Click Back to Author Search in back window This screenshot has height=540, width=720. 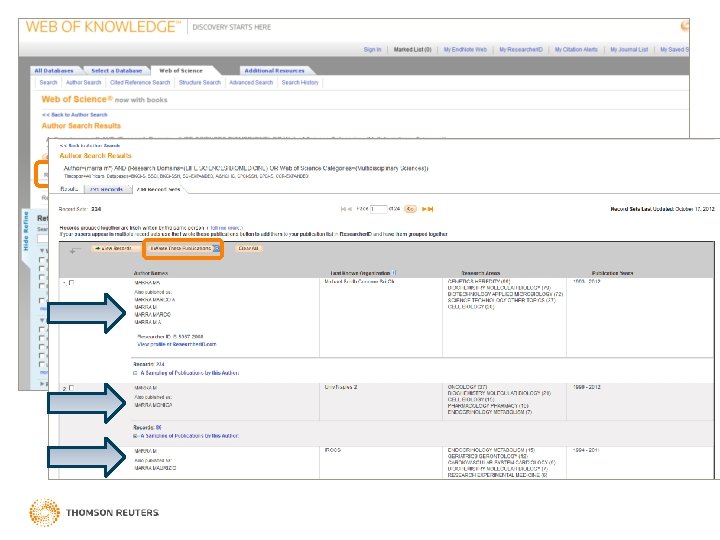74,115
